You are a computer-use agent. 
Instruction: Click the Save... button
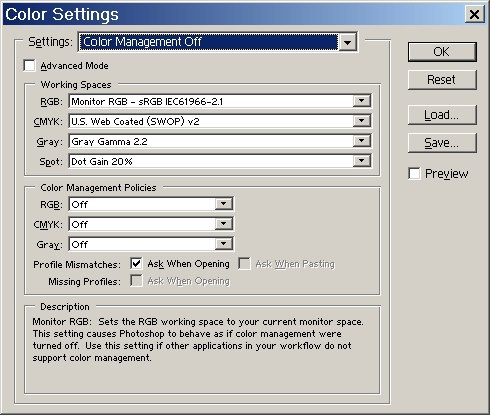pyautogui.click(x=442, y=143)
